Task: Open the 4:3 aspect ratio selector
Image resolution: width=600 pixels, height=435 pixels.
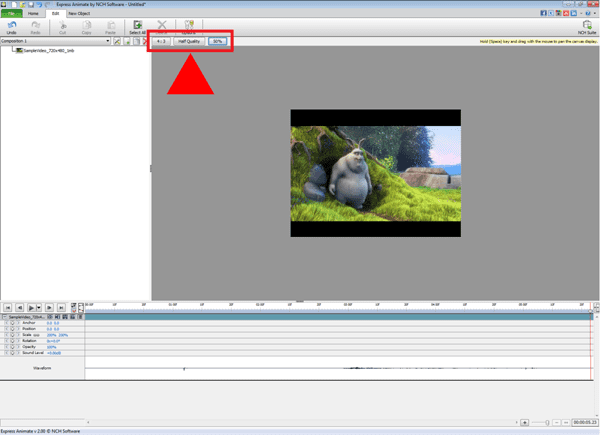Action: coord(161,41)
